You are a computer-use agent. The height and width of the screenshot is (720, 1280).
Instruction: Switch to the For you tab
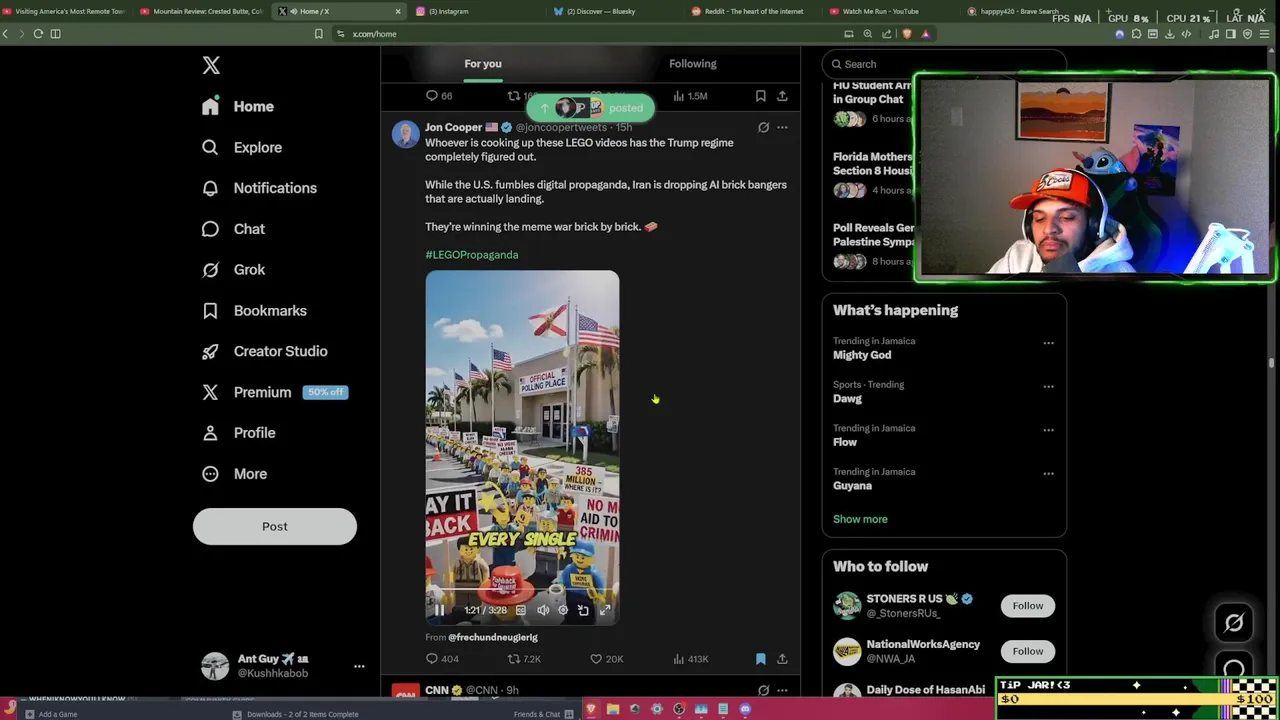tap(483, 64)
